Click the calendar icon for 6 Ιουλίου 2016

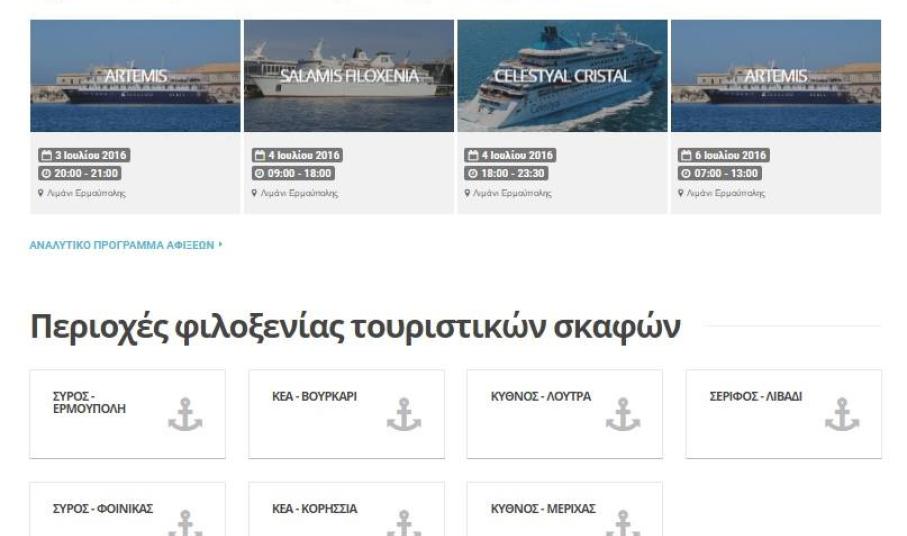pos(686,155)
